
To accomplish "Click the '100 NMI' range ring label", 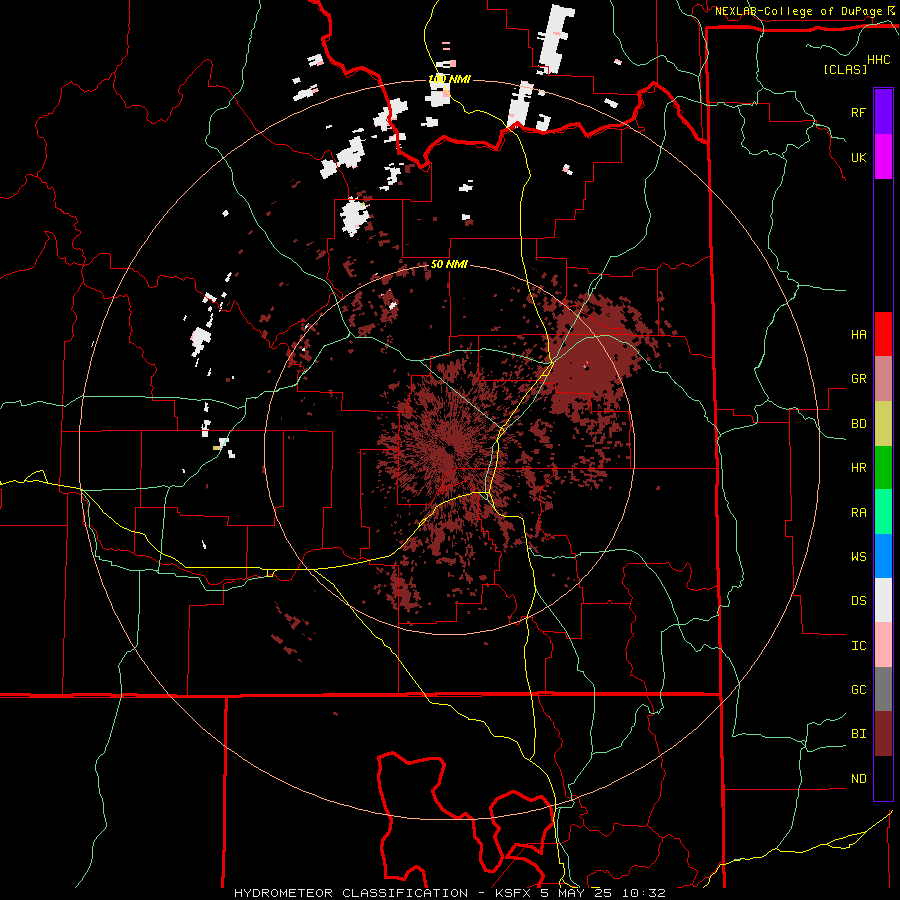I will [x=449, y=79].
